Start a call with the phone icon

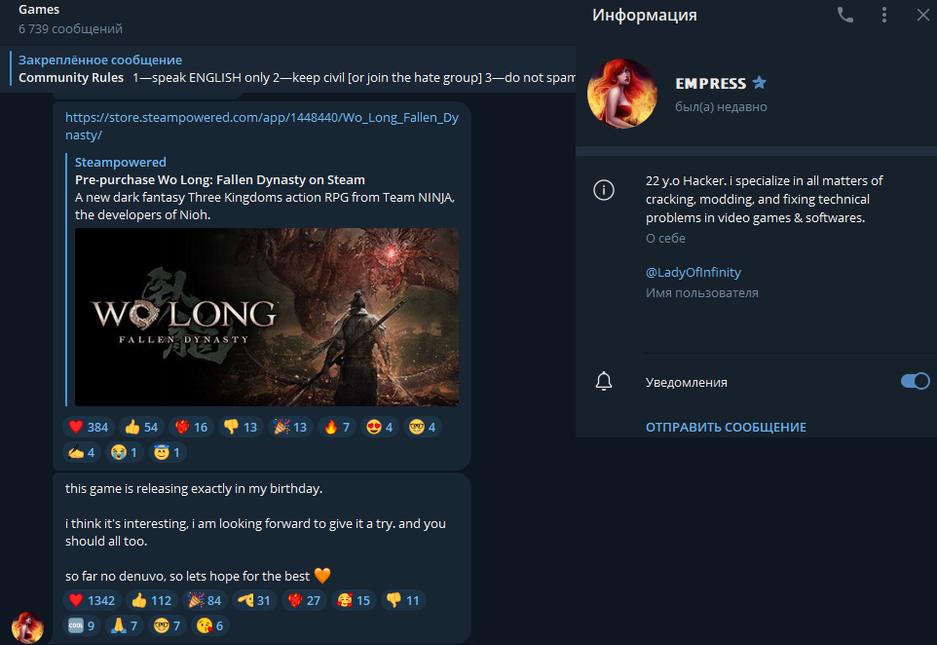tap(845, 15)
